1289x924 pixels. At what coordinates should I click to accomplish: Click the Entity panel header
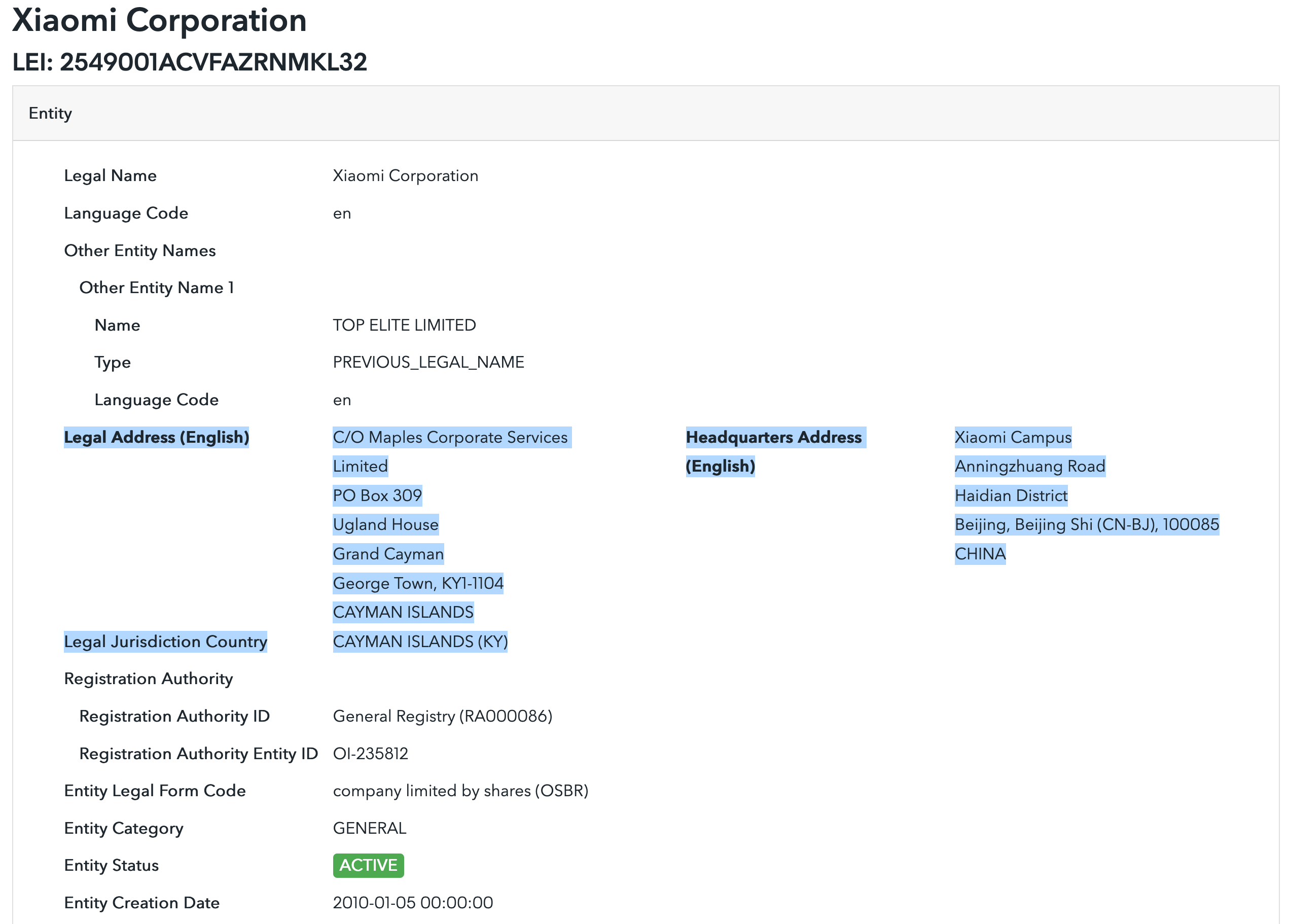pyautogui.click(x=646, y=114)
